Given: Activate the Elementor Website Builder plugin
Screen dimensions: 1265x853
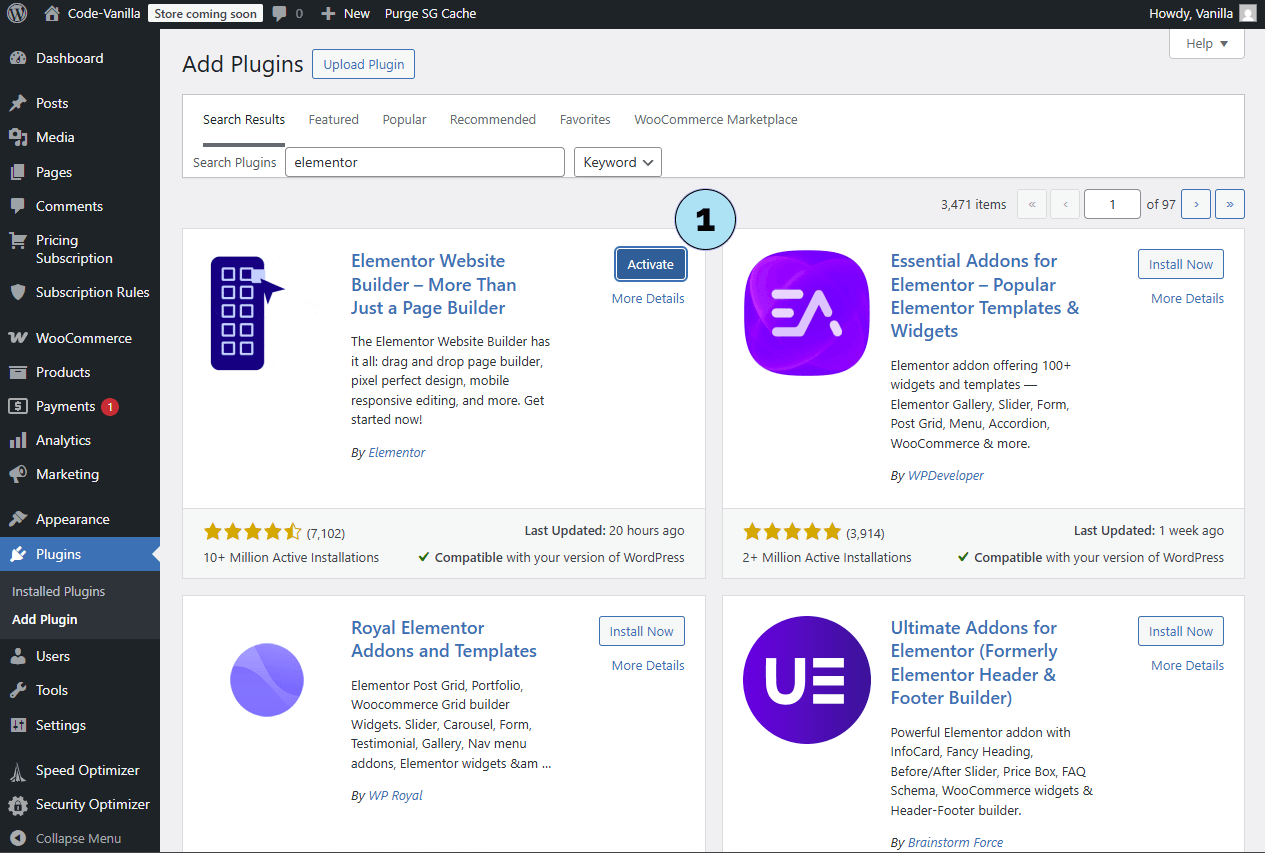Looking at the screenshot, I should 650,264.
